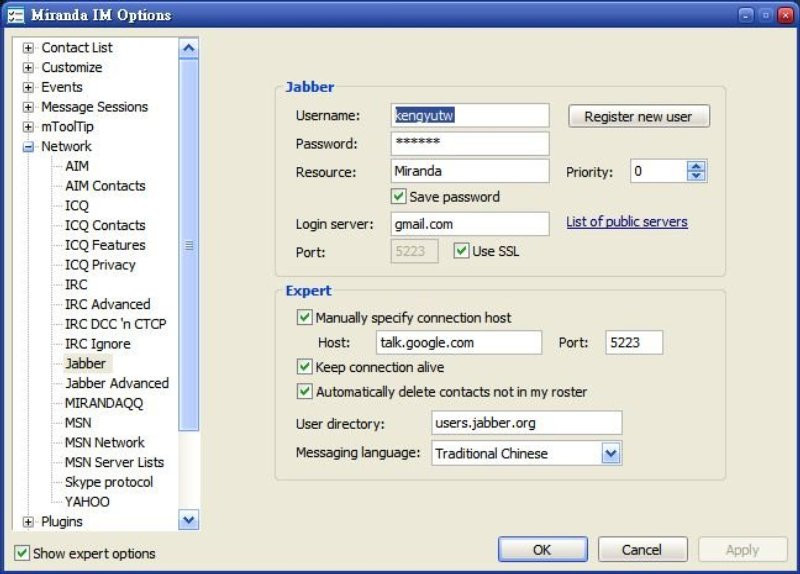Click the tree scrollbar up arrow

[189, 48]
